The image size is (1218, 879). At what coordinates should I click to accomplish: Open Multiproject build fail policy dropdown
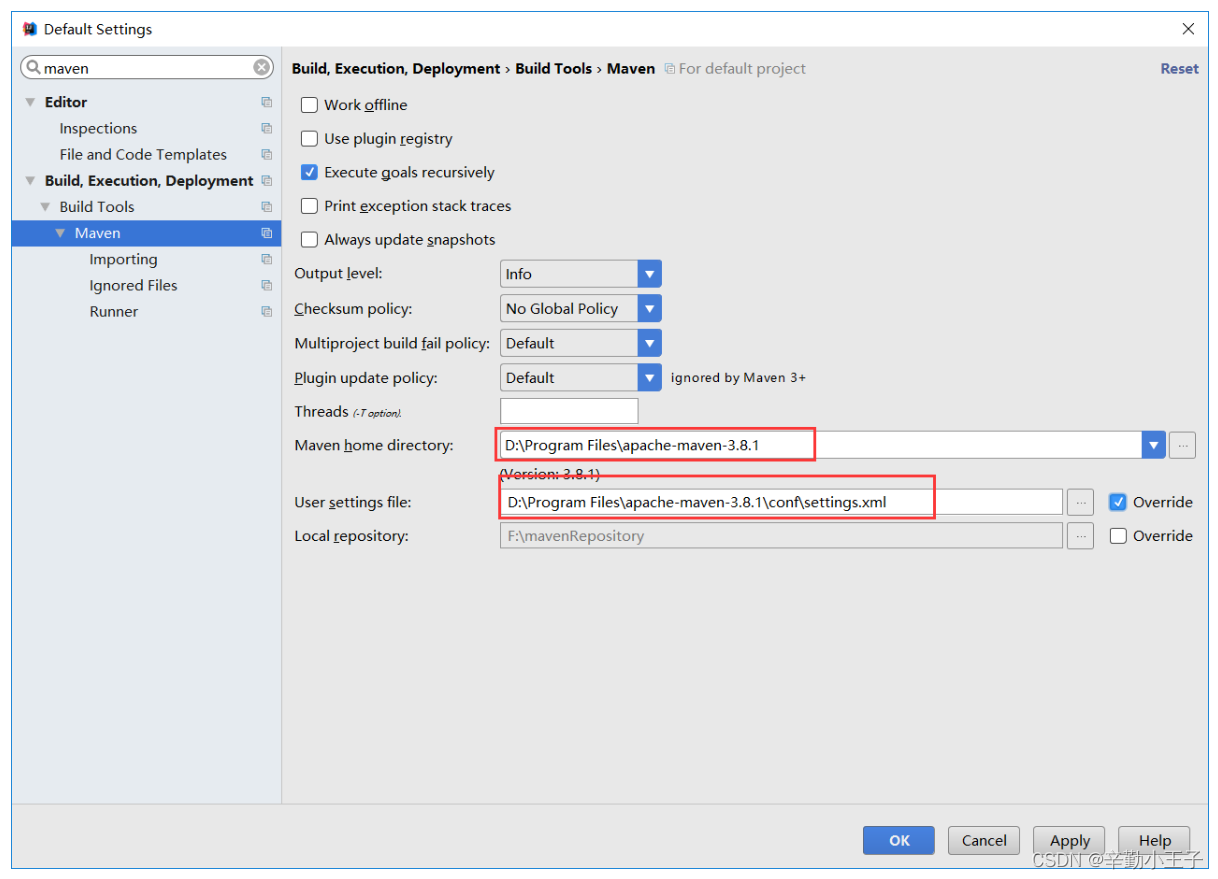click(650, 343)
